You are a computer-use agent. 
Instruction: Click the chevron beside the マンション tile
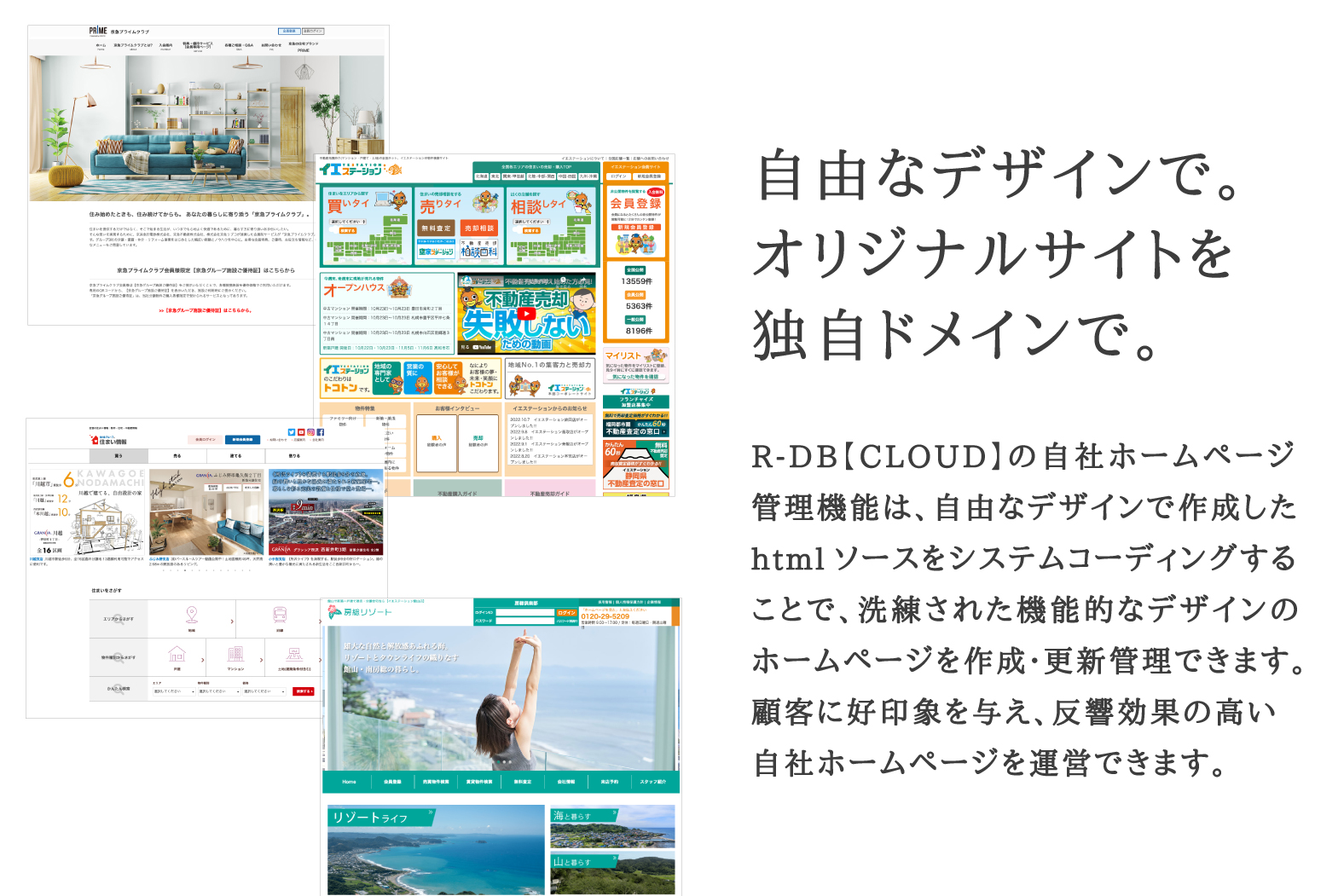pos(262,660)
